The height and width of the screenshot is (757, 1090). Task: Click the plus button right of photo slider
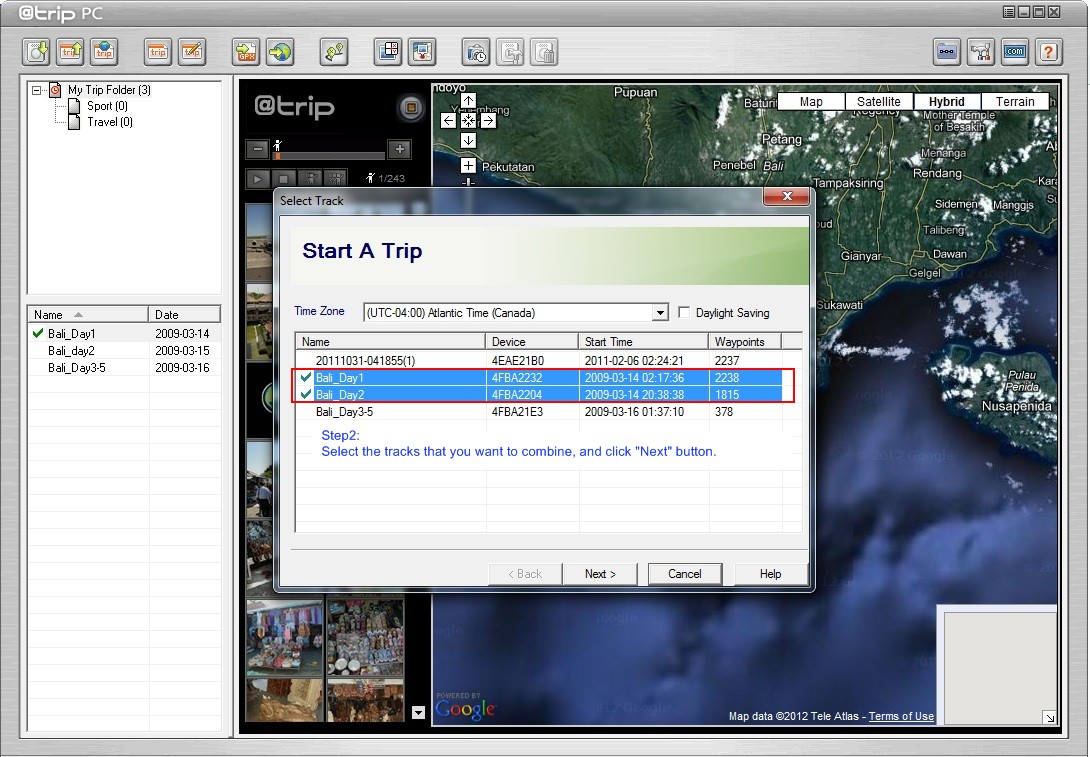point(400,149)
